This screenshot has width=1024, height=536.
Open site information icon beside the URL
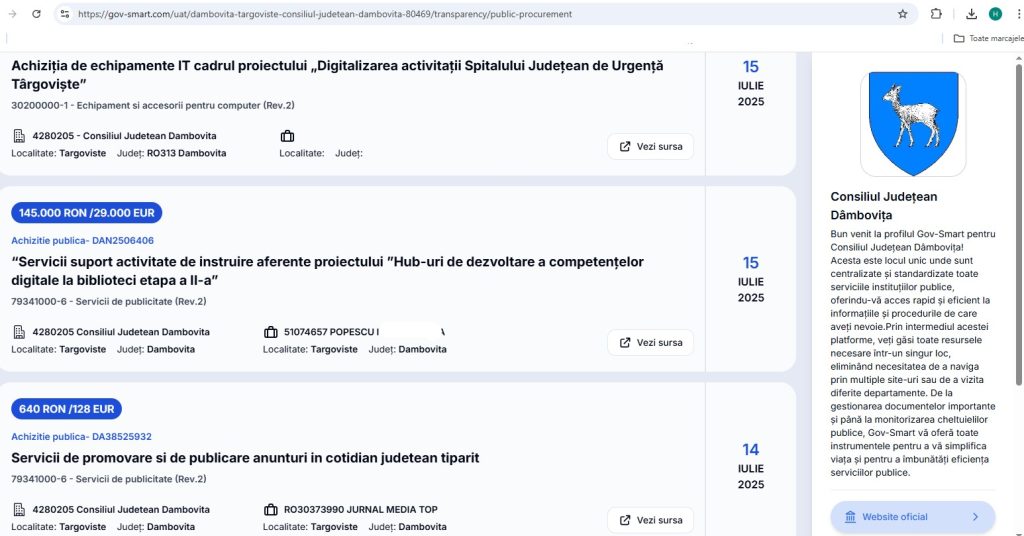pos(65,14)
